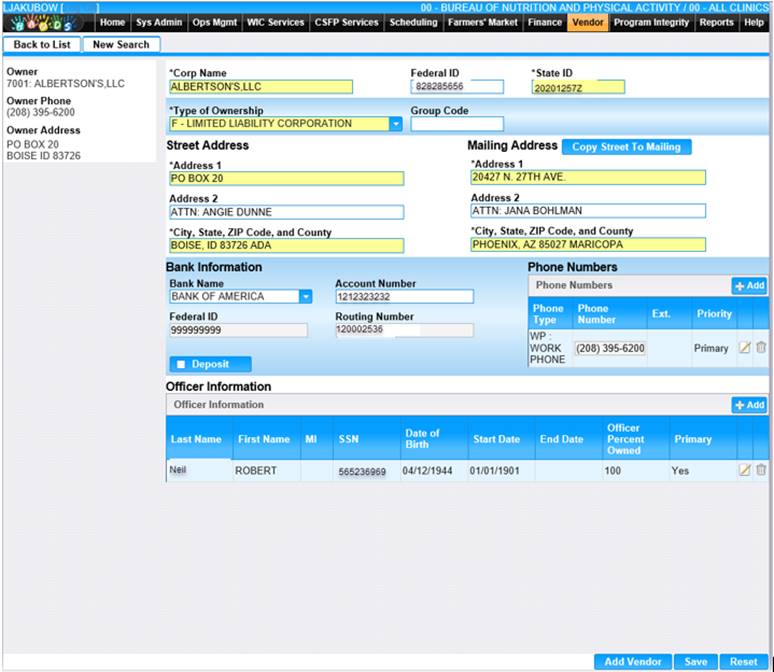This screenshot has width=774, height=672.
Task: Open the Reports menu
Action: [x=716, y=23]
